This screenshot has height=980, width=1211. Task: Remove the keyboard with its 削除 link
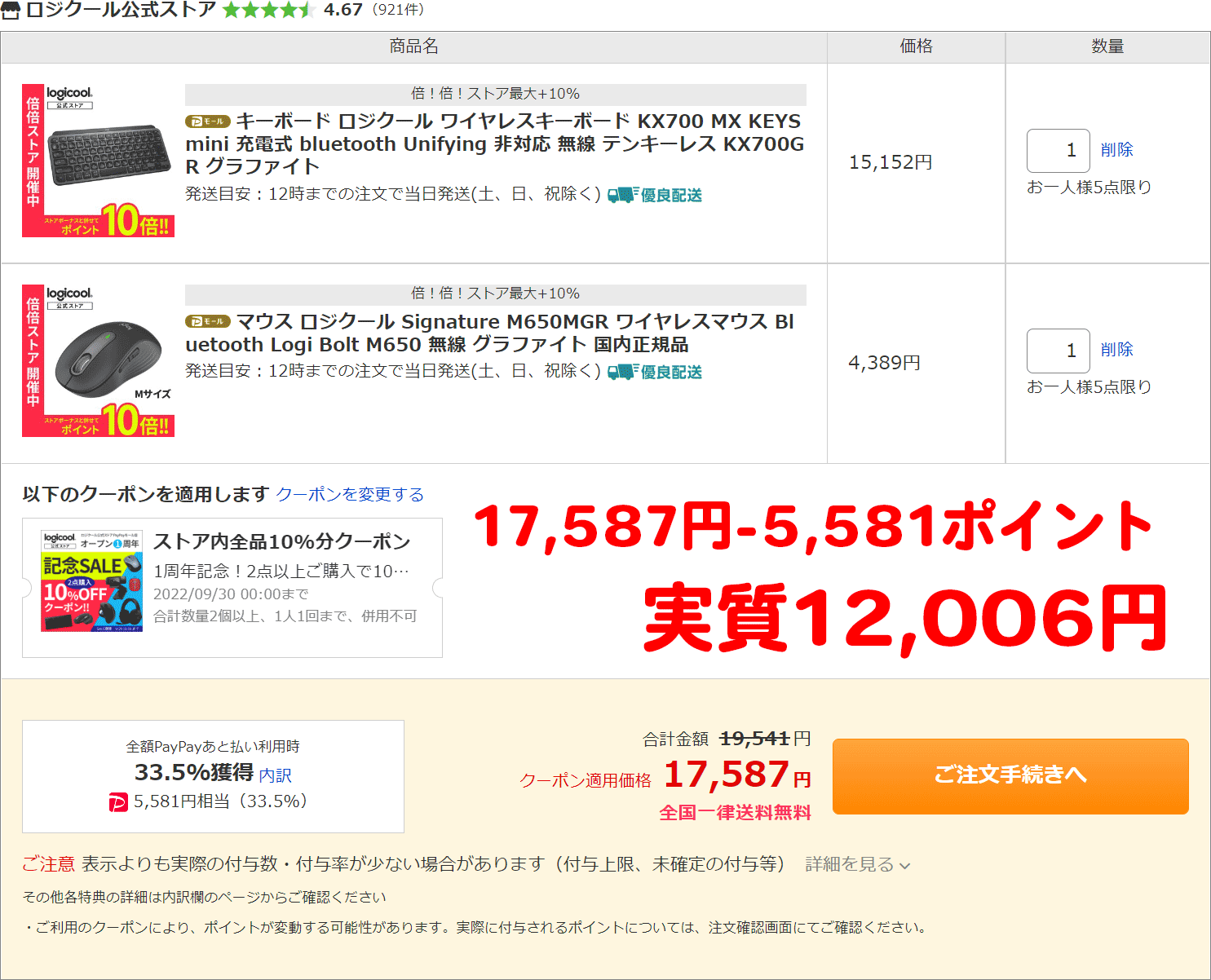click(x=1116, y=150)
